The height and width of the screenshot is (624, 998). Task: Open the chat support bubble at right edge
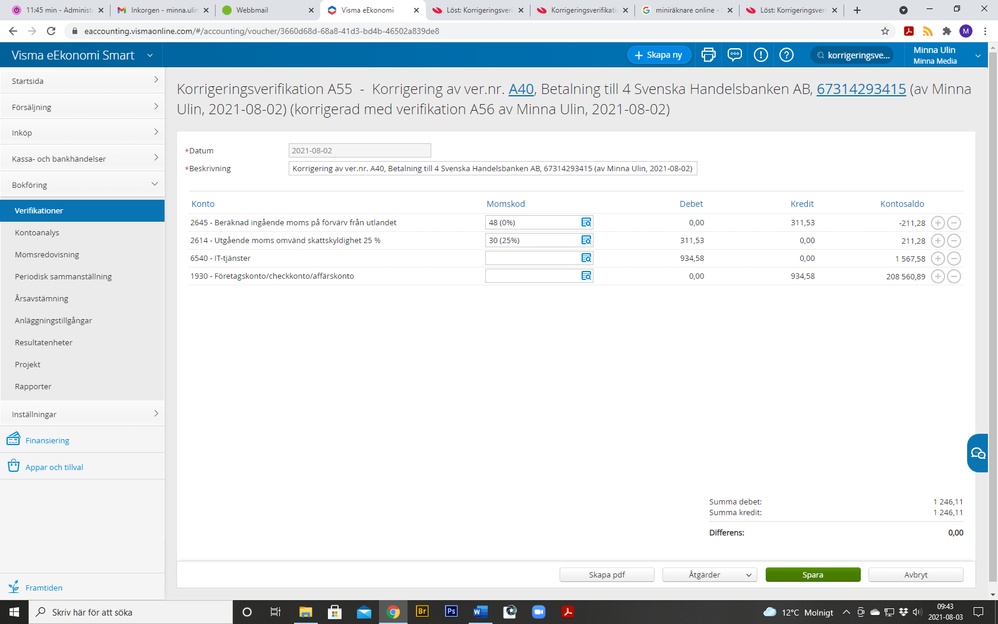[978, 453]
